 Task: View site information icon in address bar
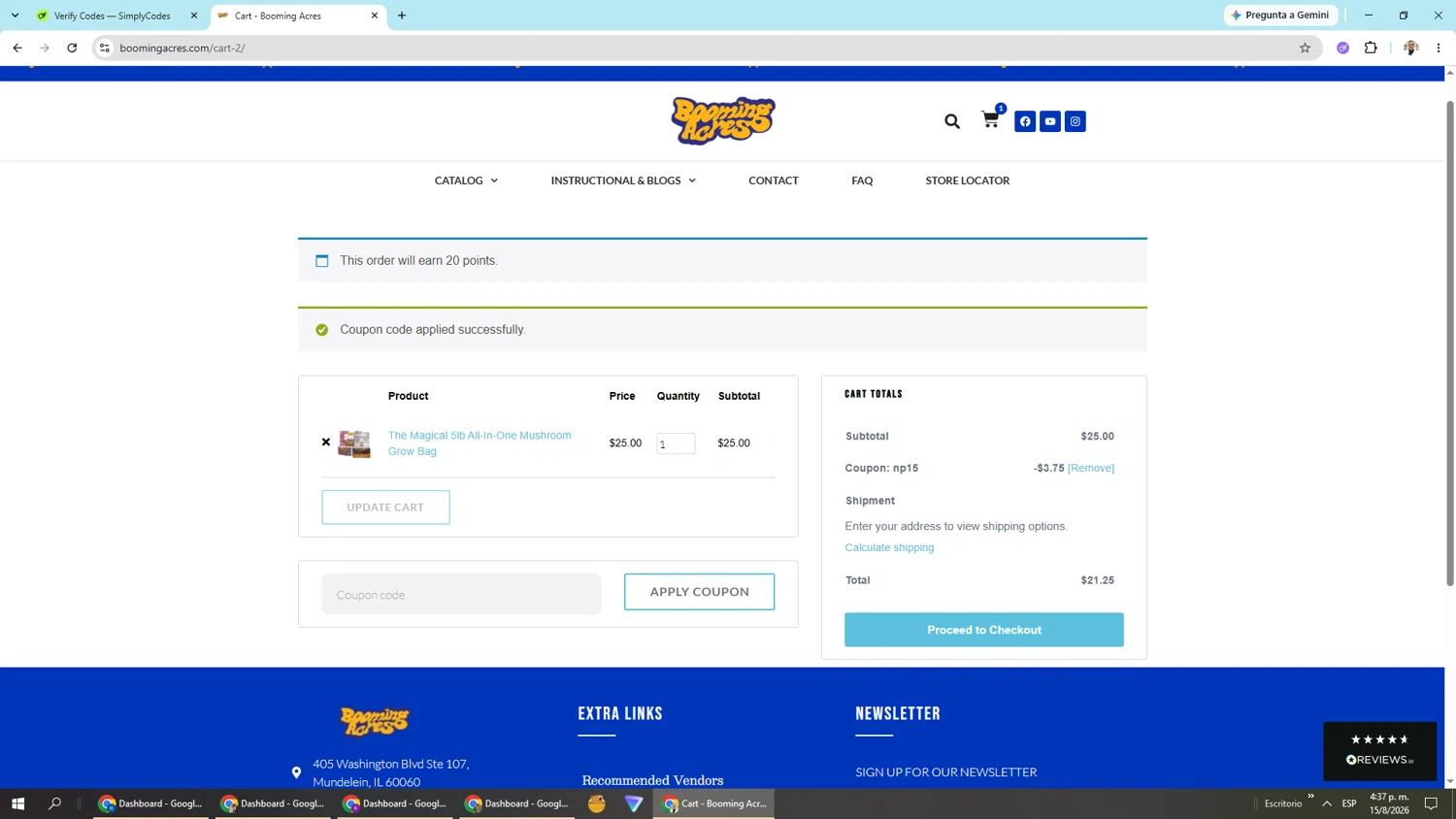click(x=105, y=48)
